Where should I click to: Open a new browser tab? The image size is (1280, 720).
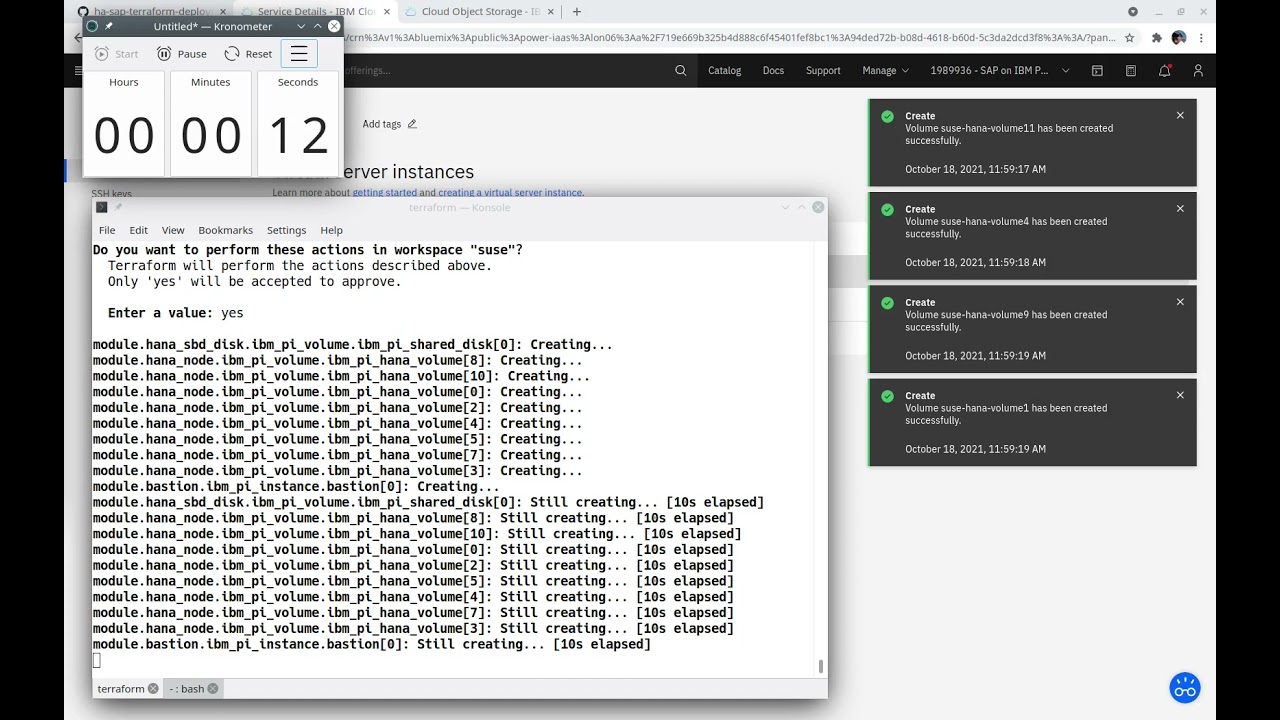click(x=576, y=12)
